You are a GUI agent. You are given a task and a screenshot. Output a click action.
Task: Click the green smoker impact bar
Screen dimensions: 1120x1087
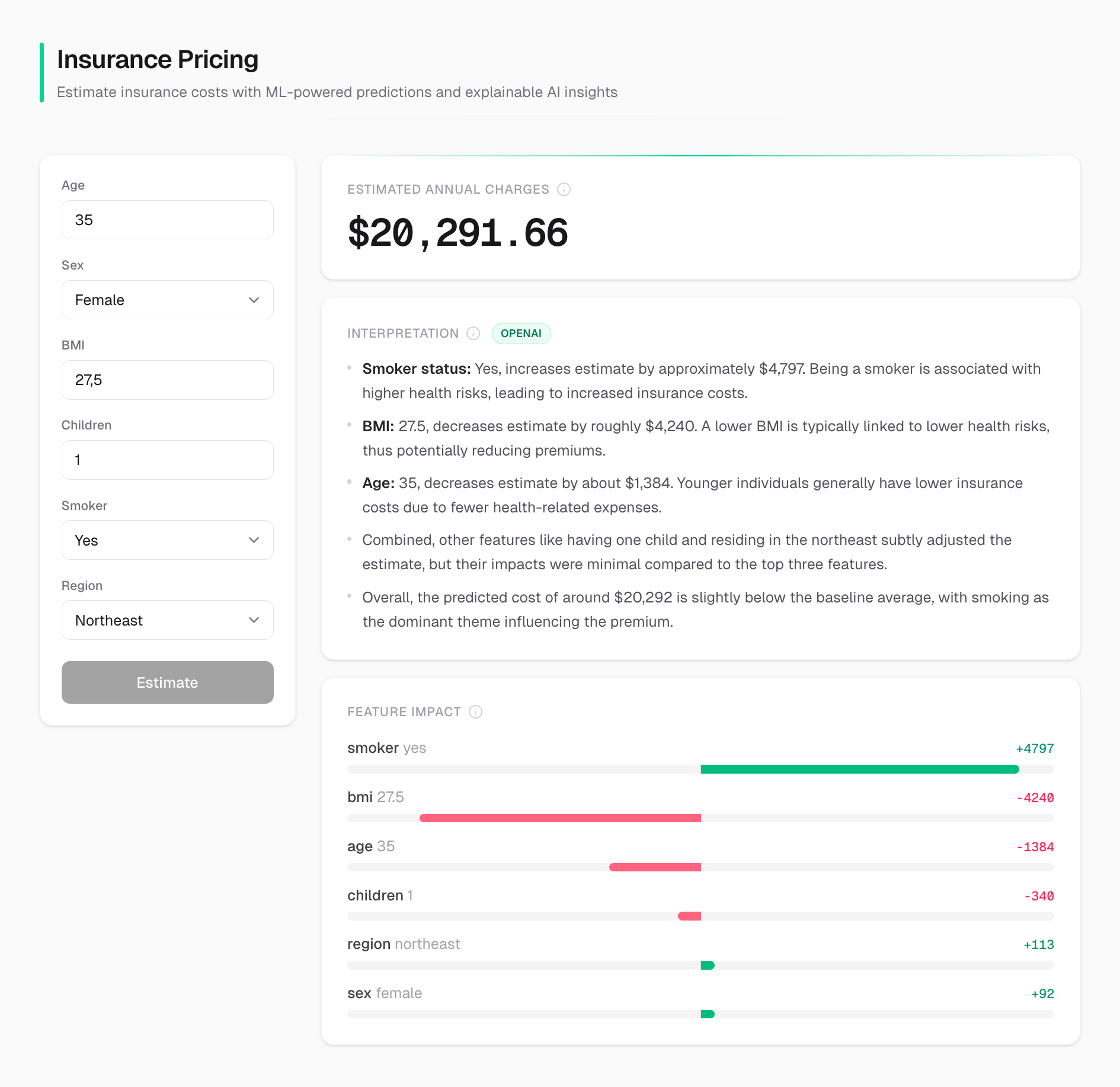coord(859,769)
